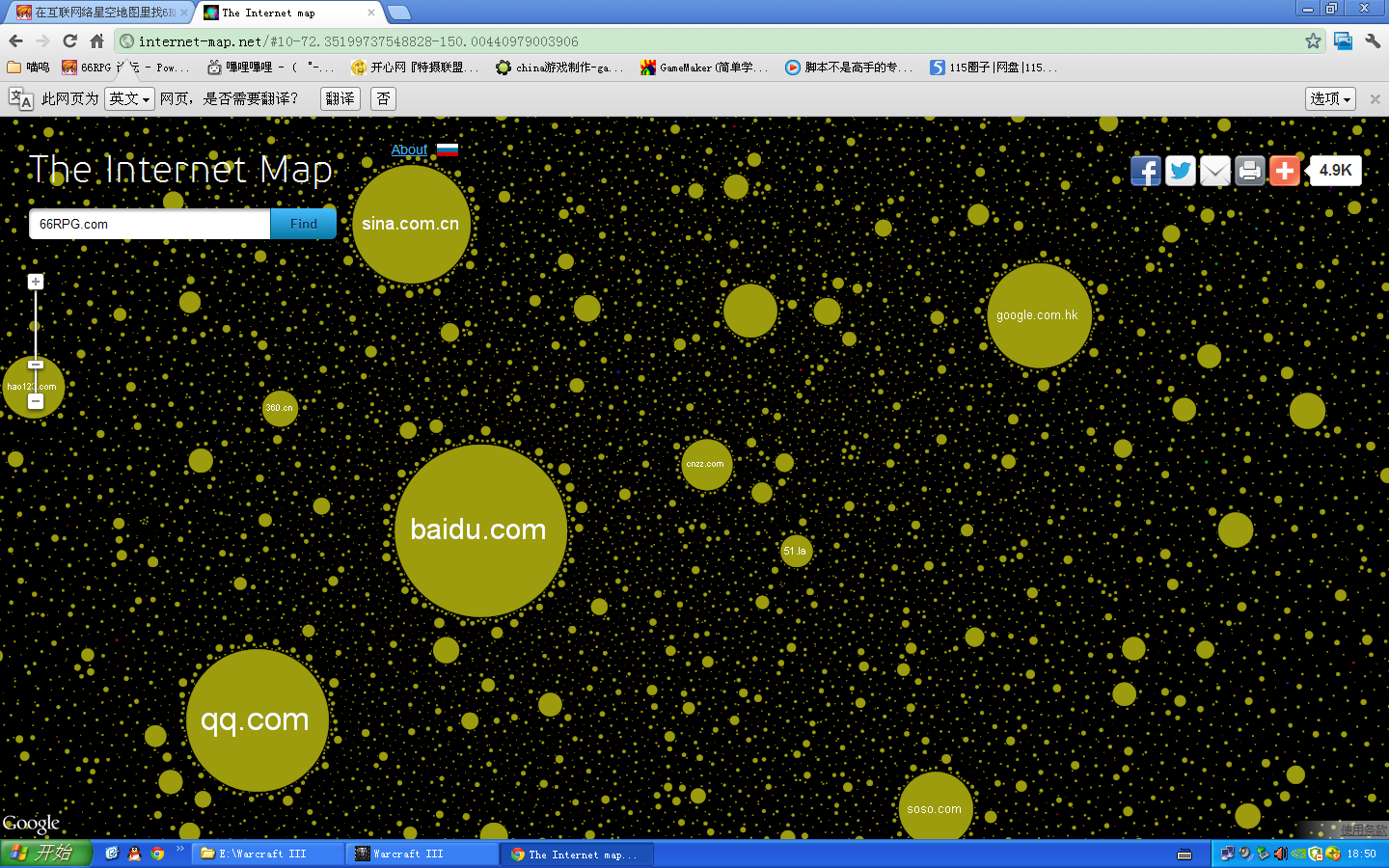
Task: Share the map on Twitter
Action: pyautogui.click(x=1180, y=171)
